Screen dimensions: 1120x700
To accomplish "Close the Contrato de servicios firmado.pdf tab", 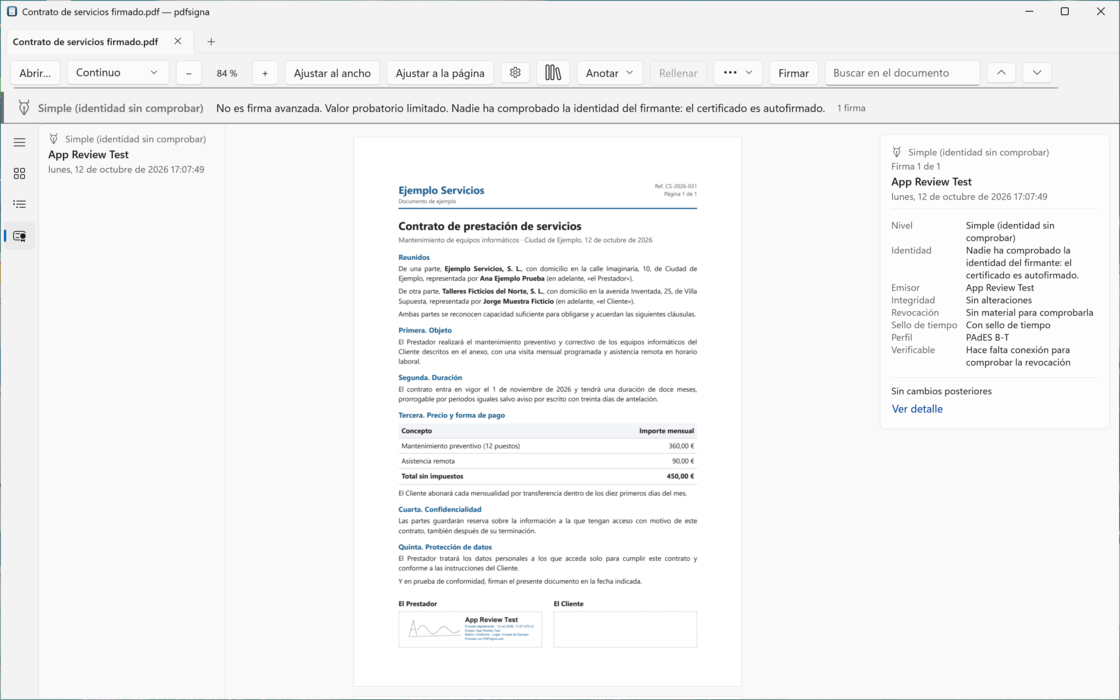I will [178, 41].
